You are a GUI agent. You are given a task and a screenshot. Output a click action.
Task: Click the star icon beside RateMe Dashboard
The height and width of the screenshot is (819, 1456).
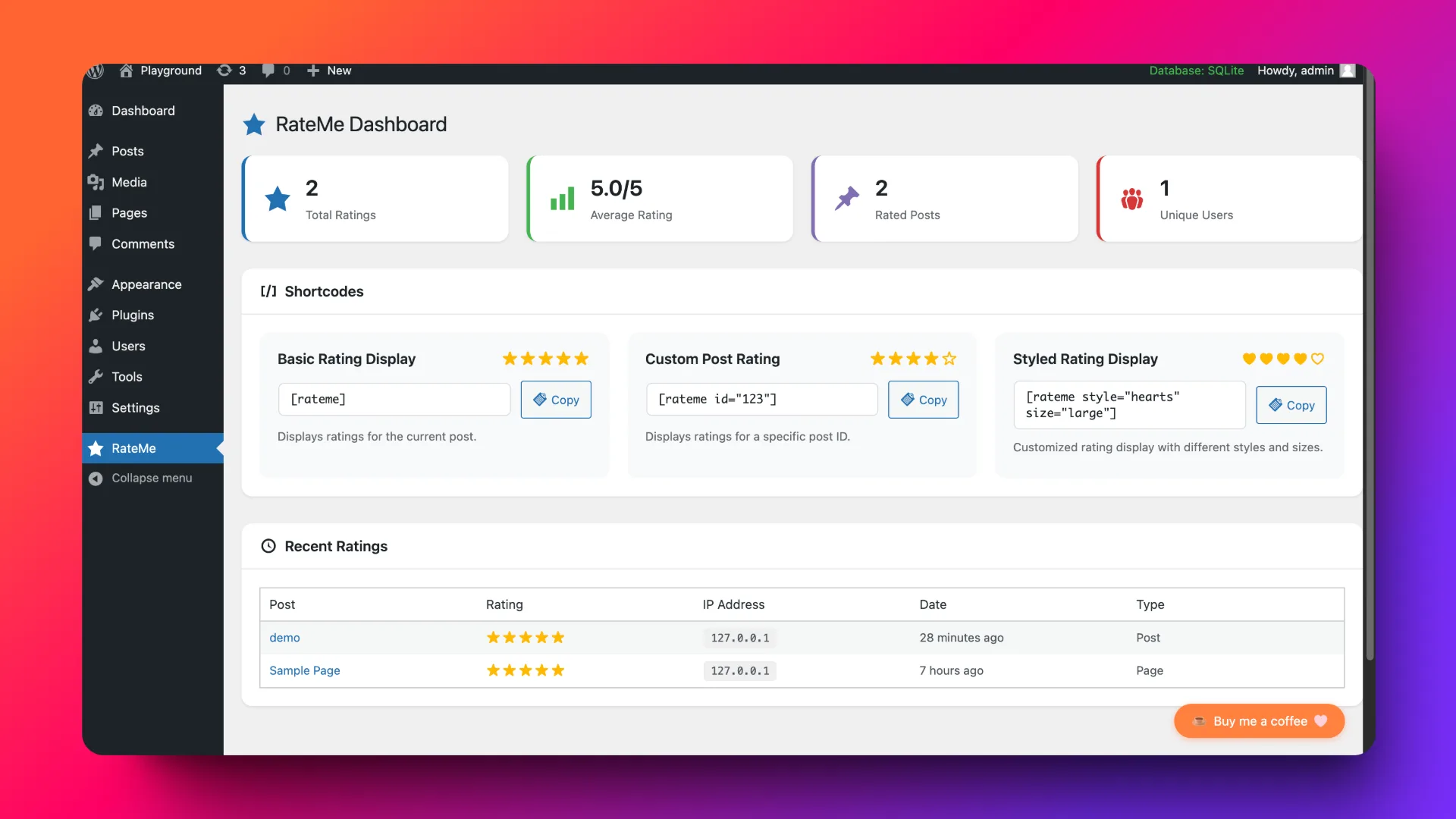(x=254, y=124)
